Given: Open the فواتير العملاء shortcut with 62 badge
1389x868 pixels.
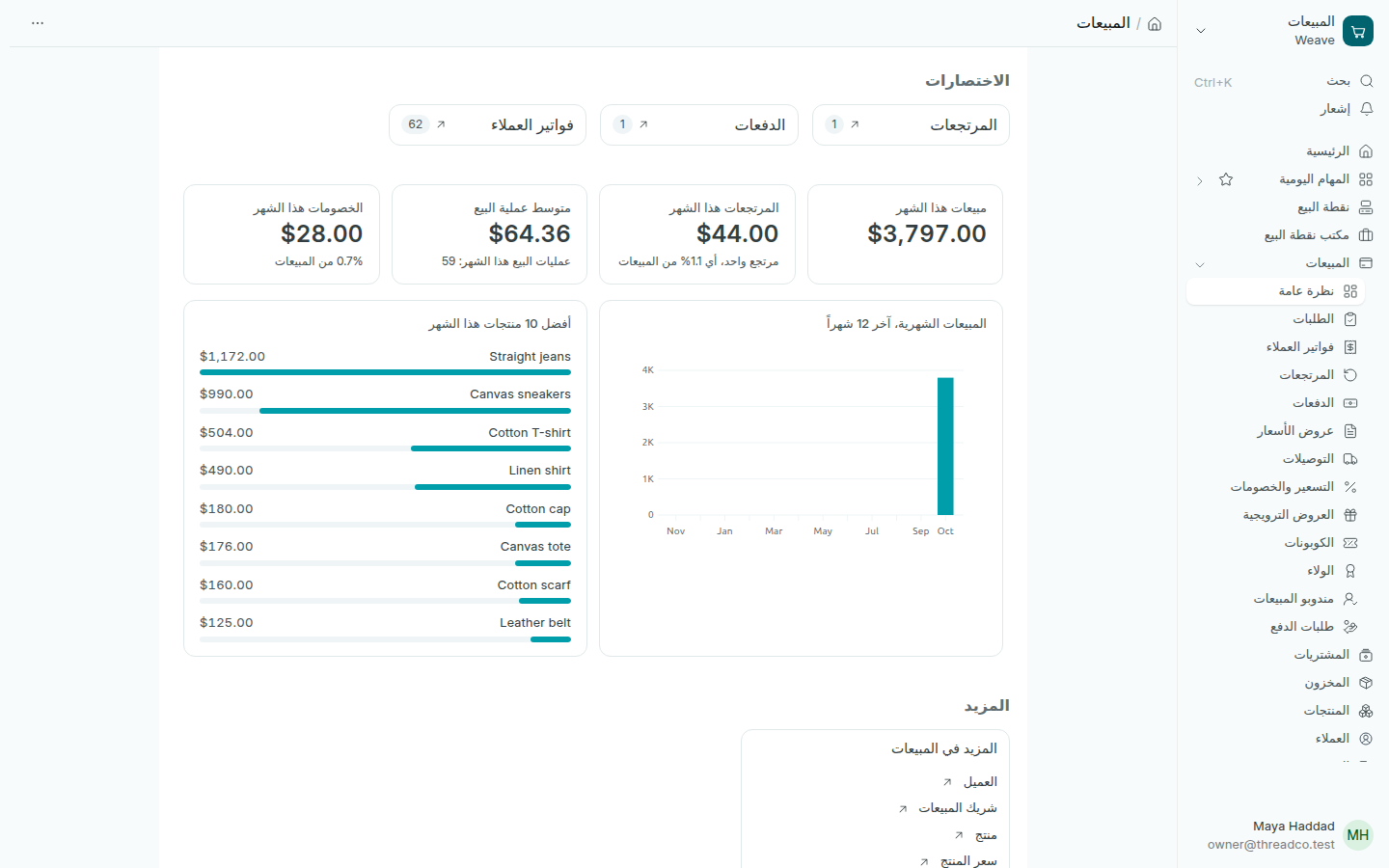Looking at the screenshot, I should click(487, 125).
